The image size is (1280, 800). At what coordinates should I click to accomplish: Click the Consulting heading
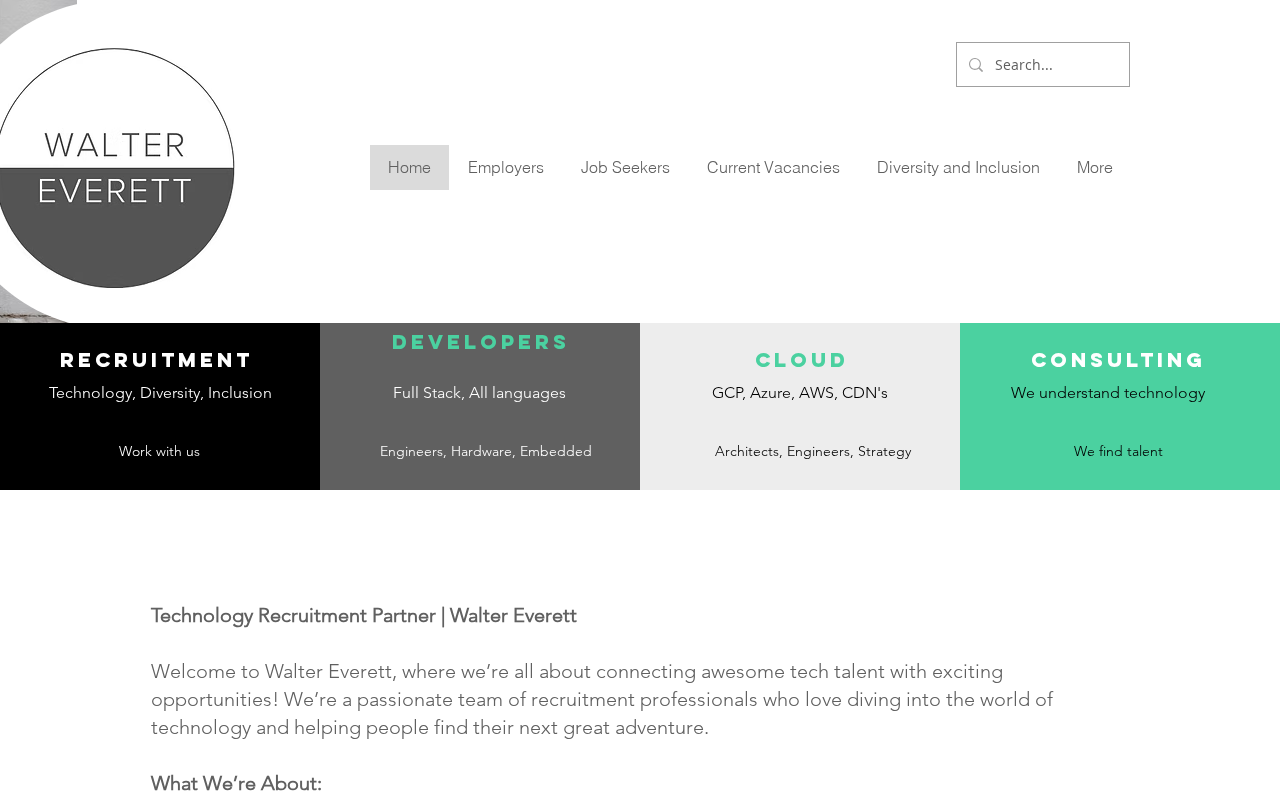point(1118,360)
